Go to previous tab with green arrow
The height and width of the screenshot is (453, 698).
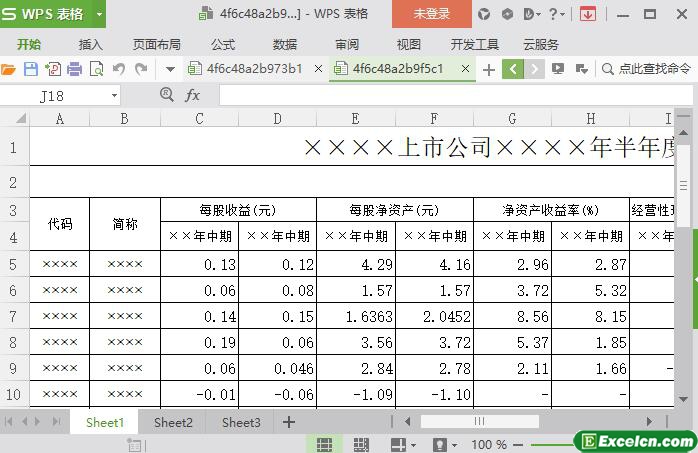[513, 69]
